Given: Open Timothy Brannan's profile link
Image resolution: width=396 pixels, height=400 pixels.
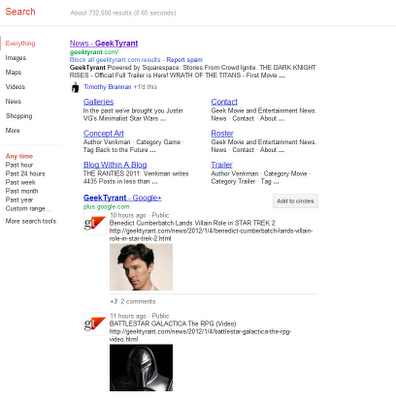Looking at the screenshot, I should click(108, 87).
